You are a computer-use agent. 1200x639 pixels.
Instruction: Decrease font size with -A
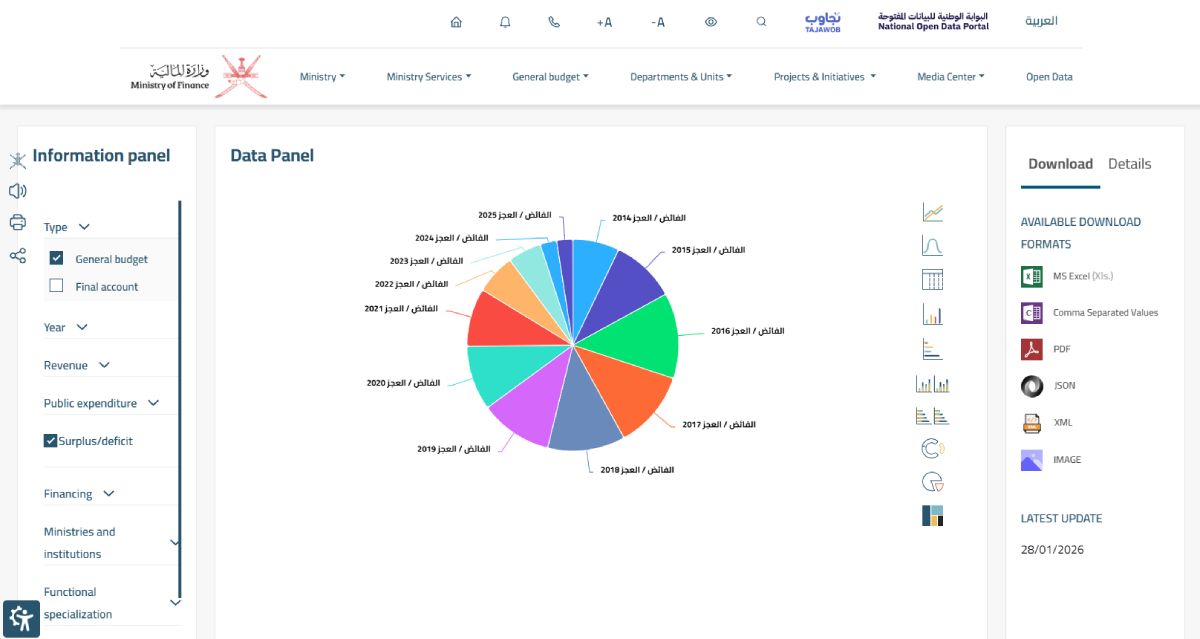point(657,22)
